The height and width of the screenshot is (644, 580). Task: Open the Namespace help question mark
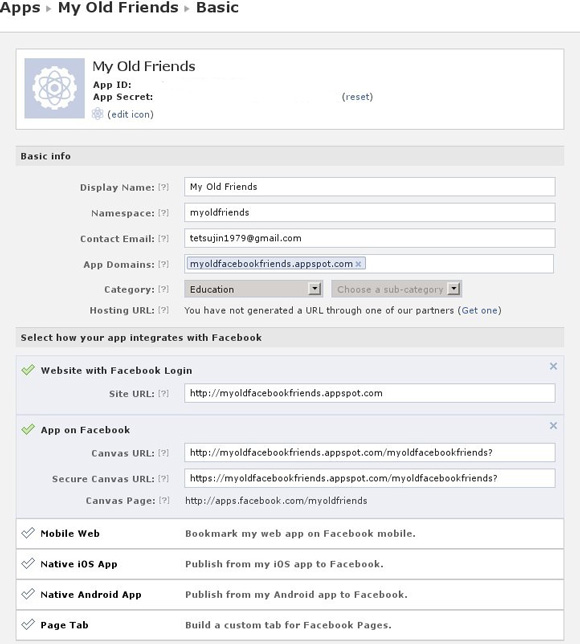pos(163,213)
